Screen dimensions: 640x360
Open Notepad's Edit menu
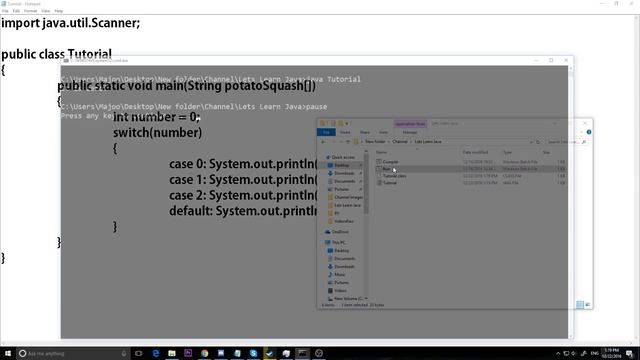coord(16,11)
